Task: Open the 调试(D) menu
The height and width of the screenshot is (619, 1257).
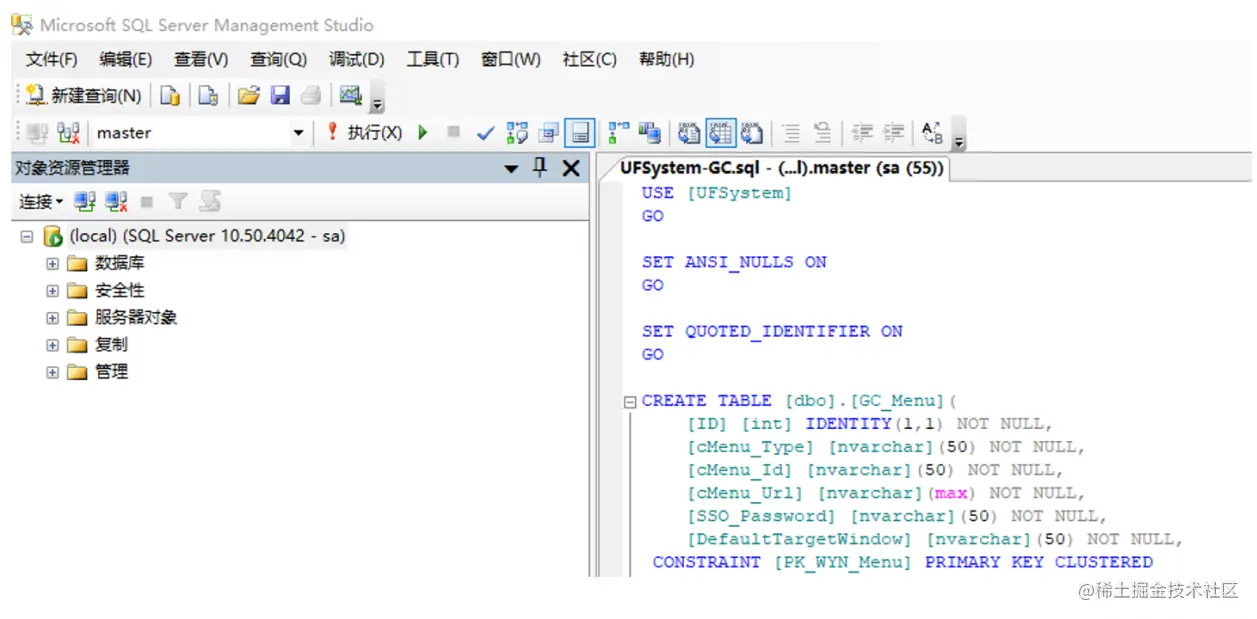Action: (x=357, y=60)
